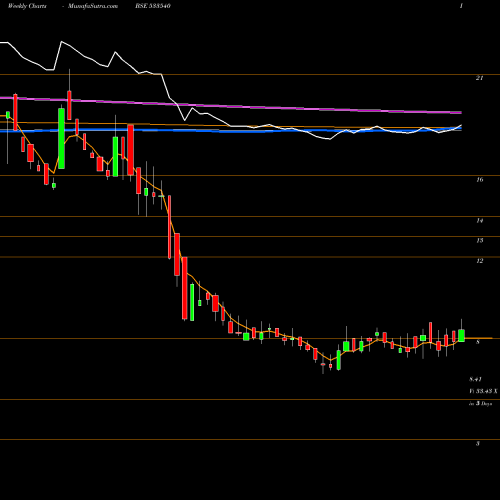The image size is (500, 500).
Task: Click the '12' price axis label
Action: 479,261
